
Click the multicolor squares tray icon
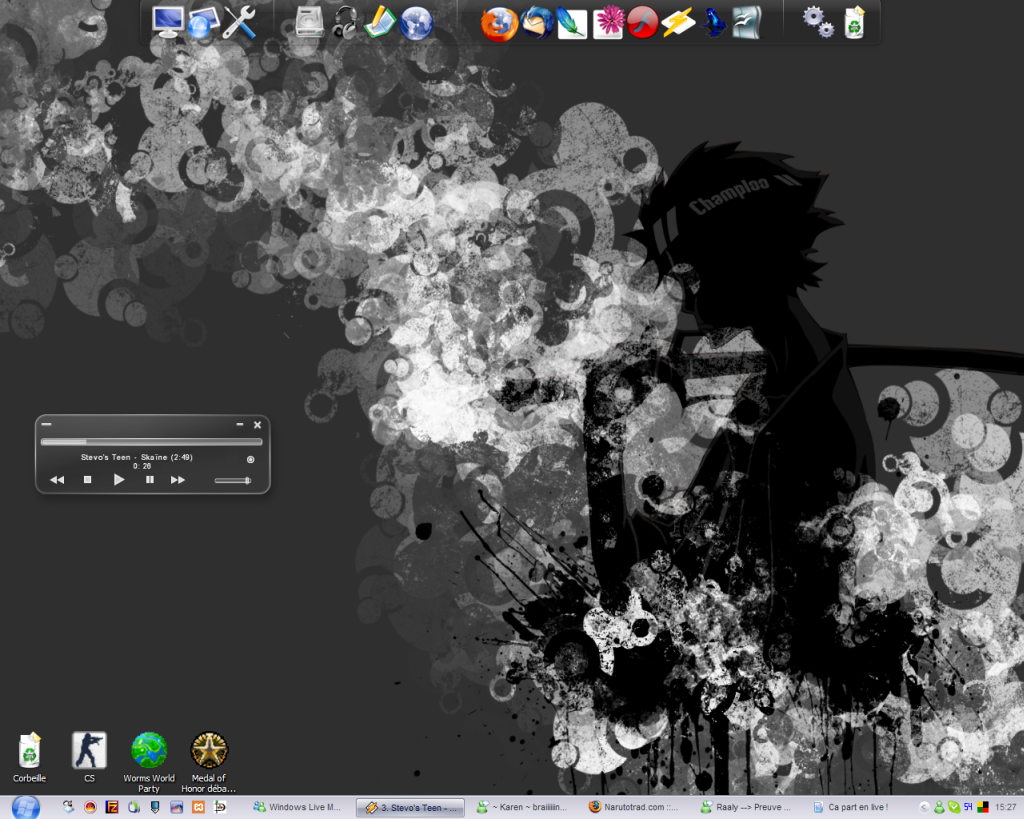(982, 808)
